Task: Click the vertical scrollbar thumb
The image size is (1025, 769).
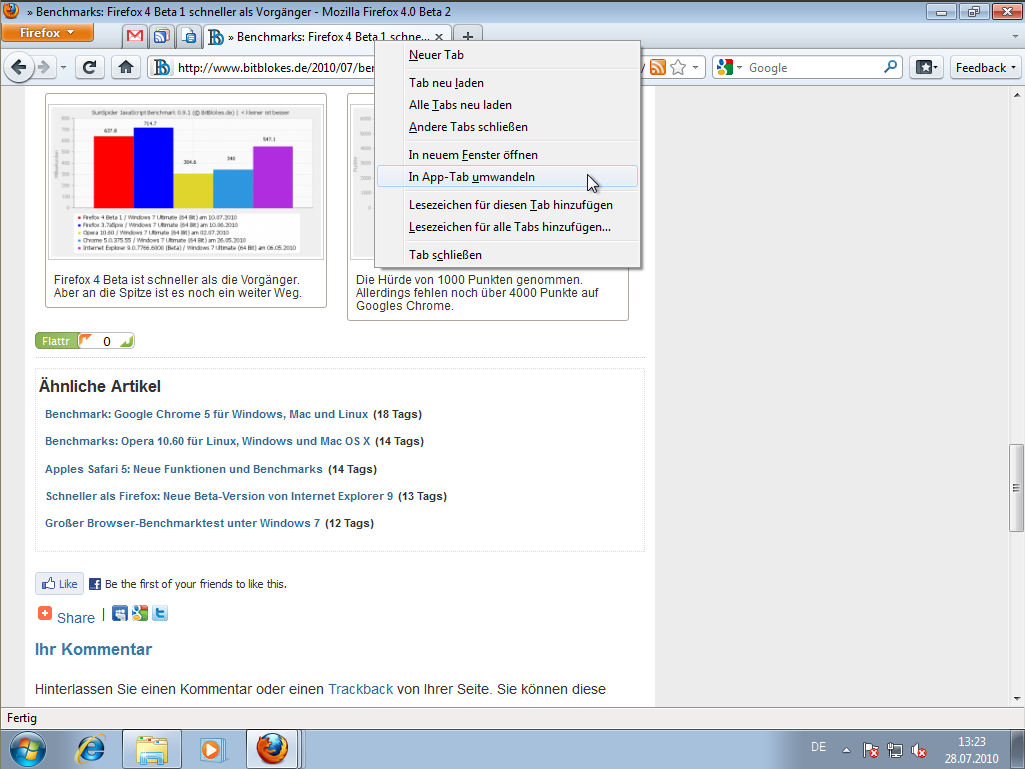Action: pos(1016,488)
